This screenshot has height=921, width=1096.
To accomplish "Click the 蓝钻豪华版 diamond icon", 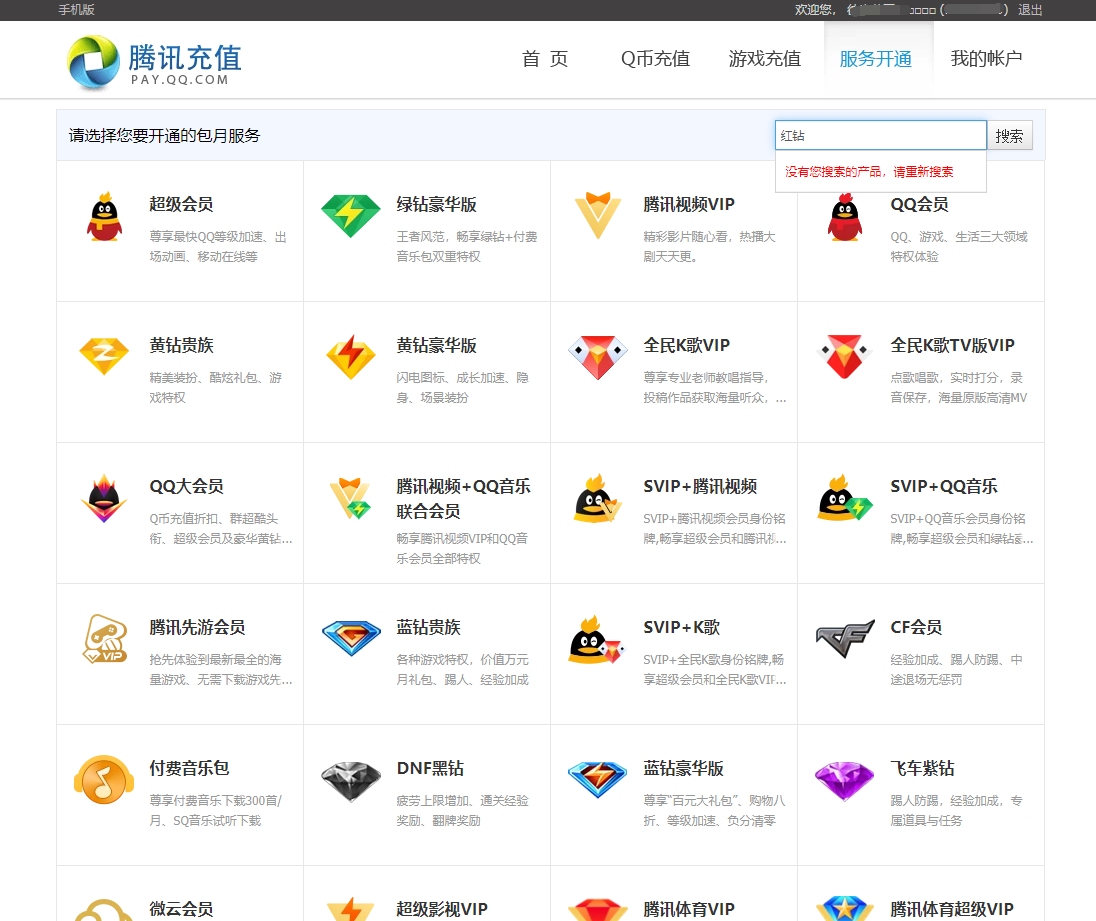I will pyautogui.click(x=598, y=780).
